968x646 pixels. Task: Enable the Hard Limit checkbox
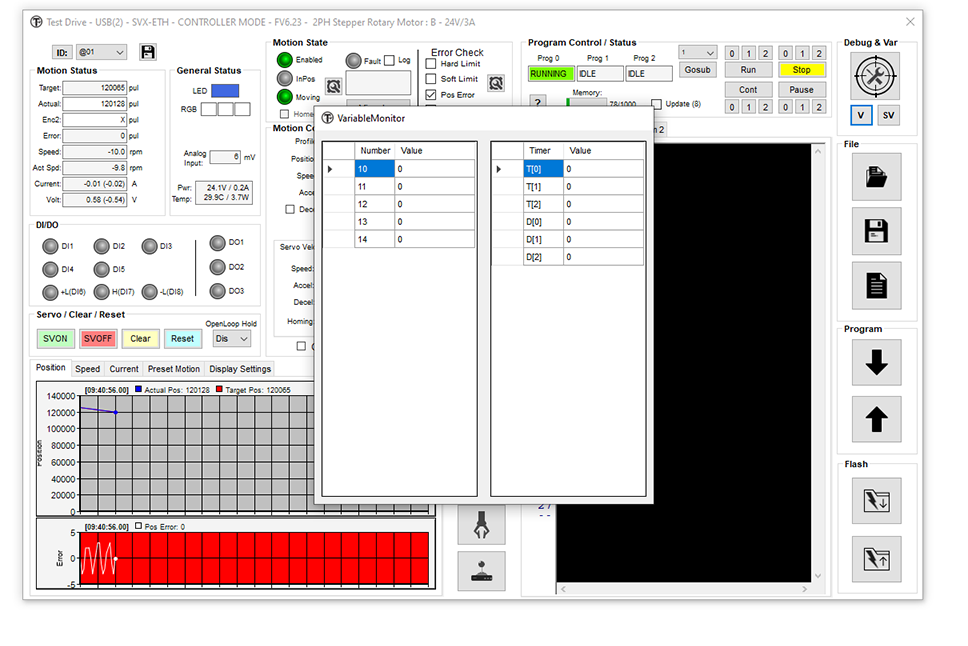tap(431, 64)
